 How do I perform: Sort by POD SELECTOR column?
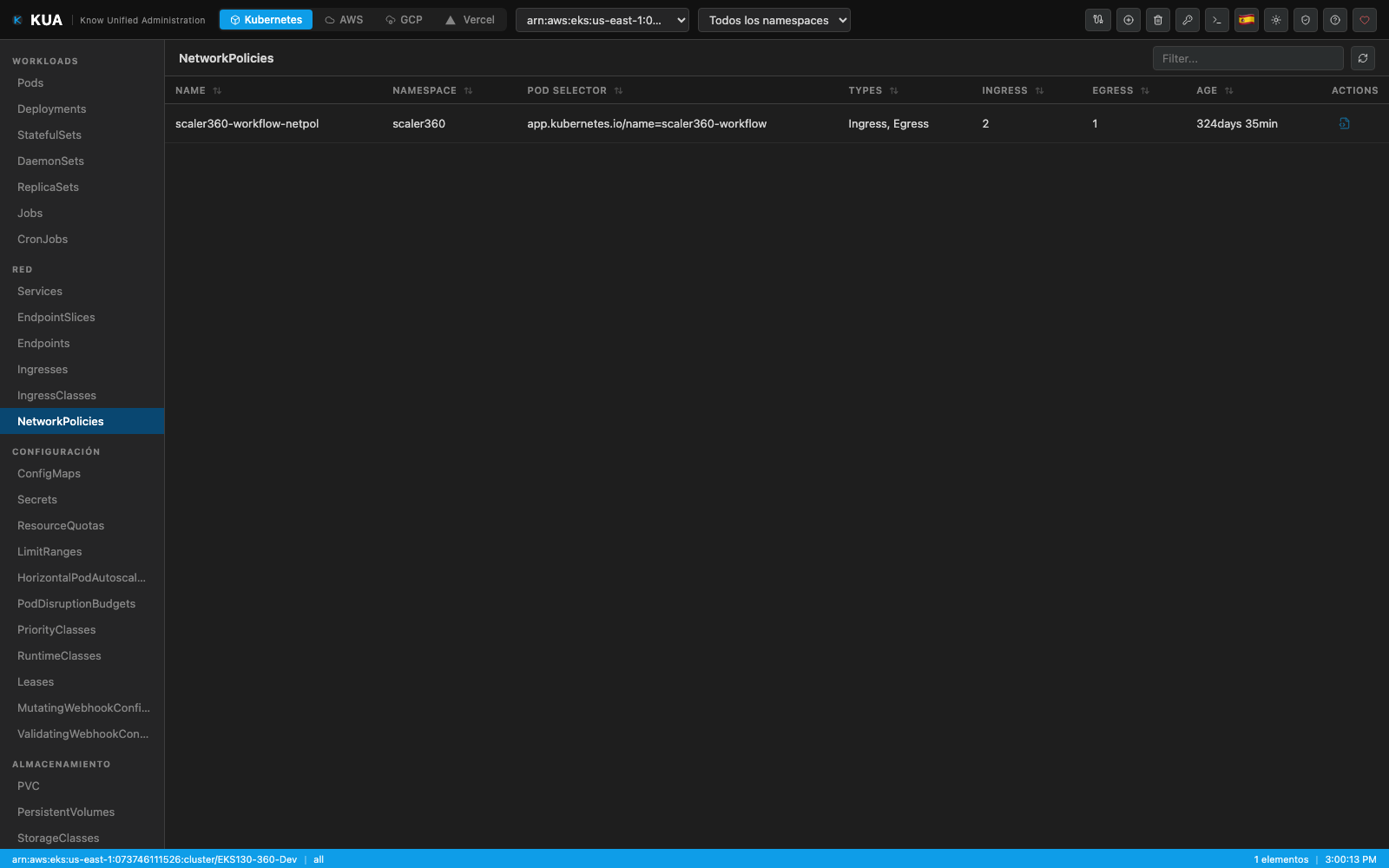click(618, 90)
